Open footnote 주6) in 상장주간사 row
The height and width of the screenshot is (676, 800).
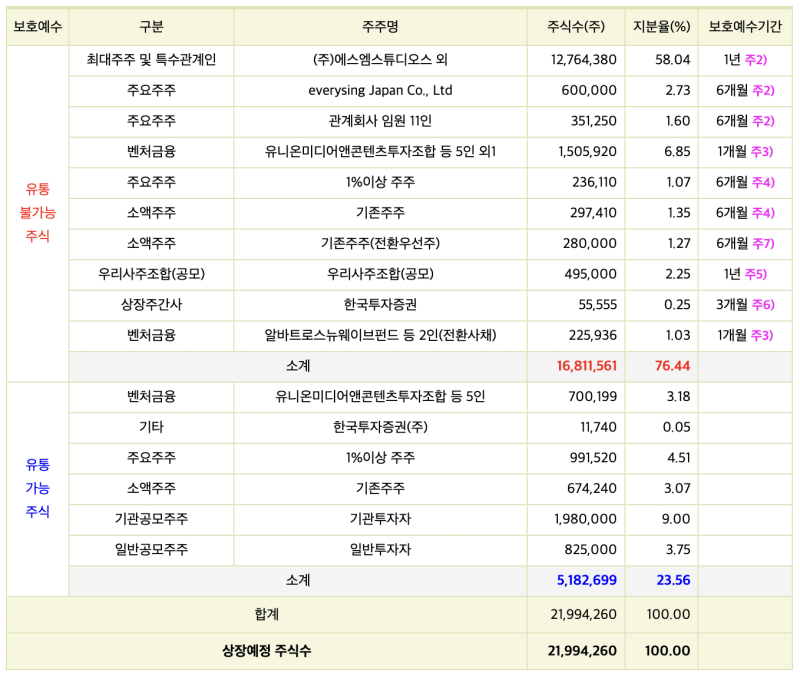tap(763, 305)
